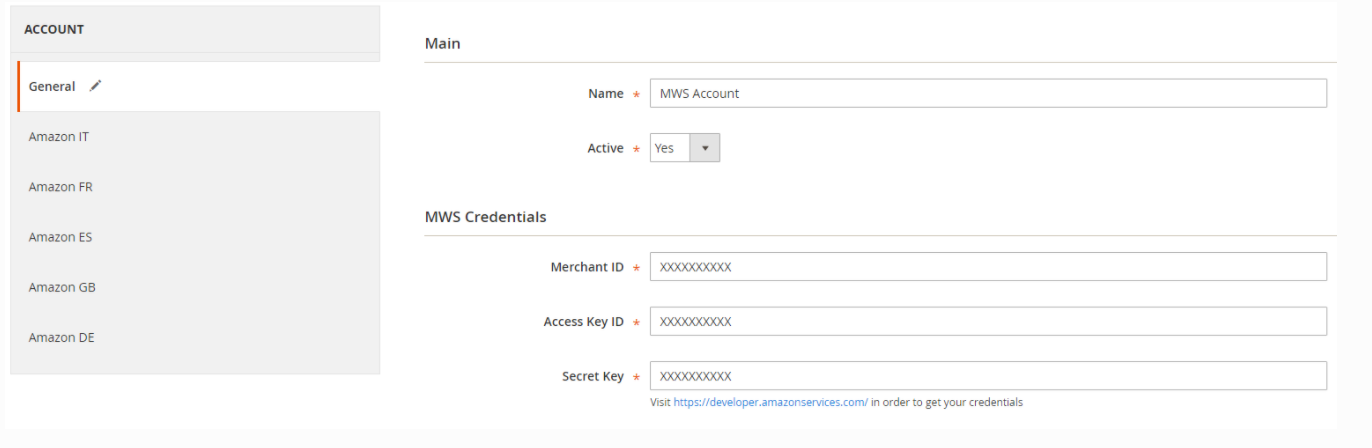Image resolution: width=1372 pixels, height=448 pixels.
Task: Click the pencil edit icon next to General
Action: pyautogui.click(x=95, y=86)
